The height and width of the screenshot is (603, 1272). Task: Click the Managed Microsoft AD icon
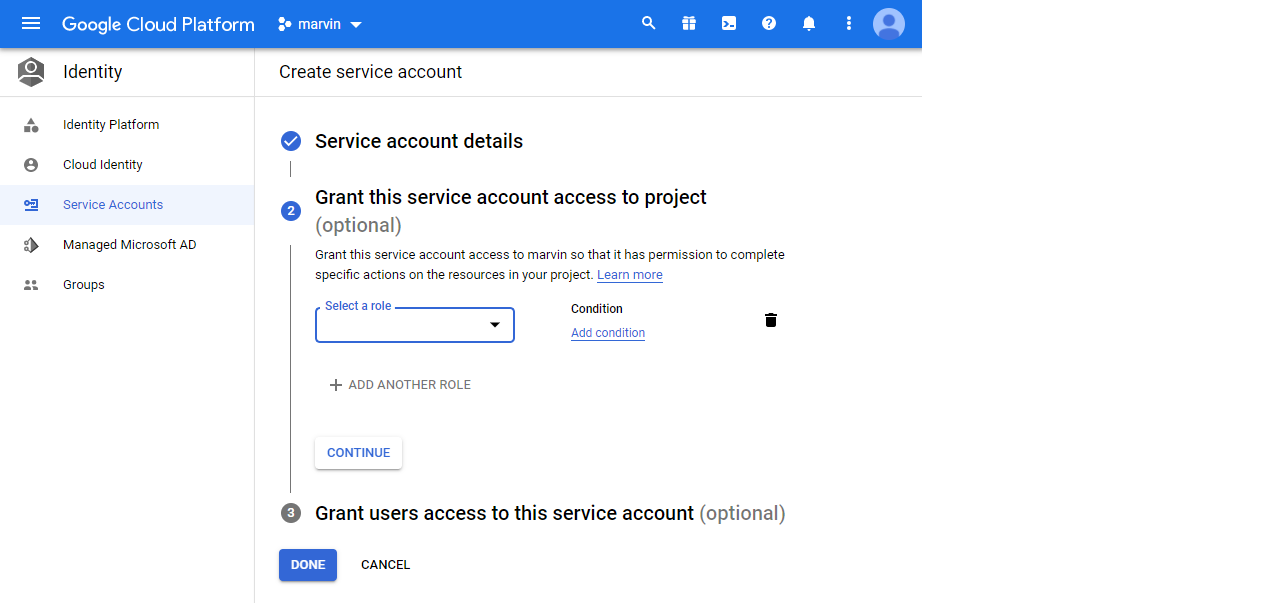[x=31, y=245]
